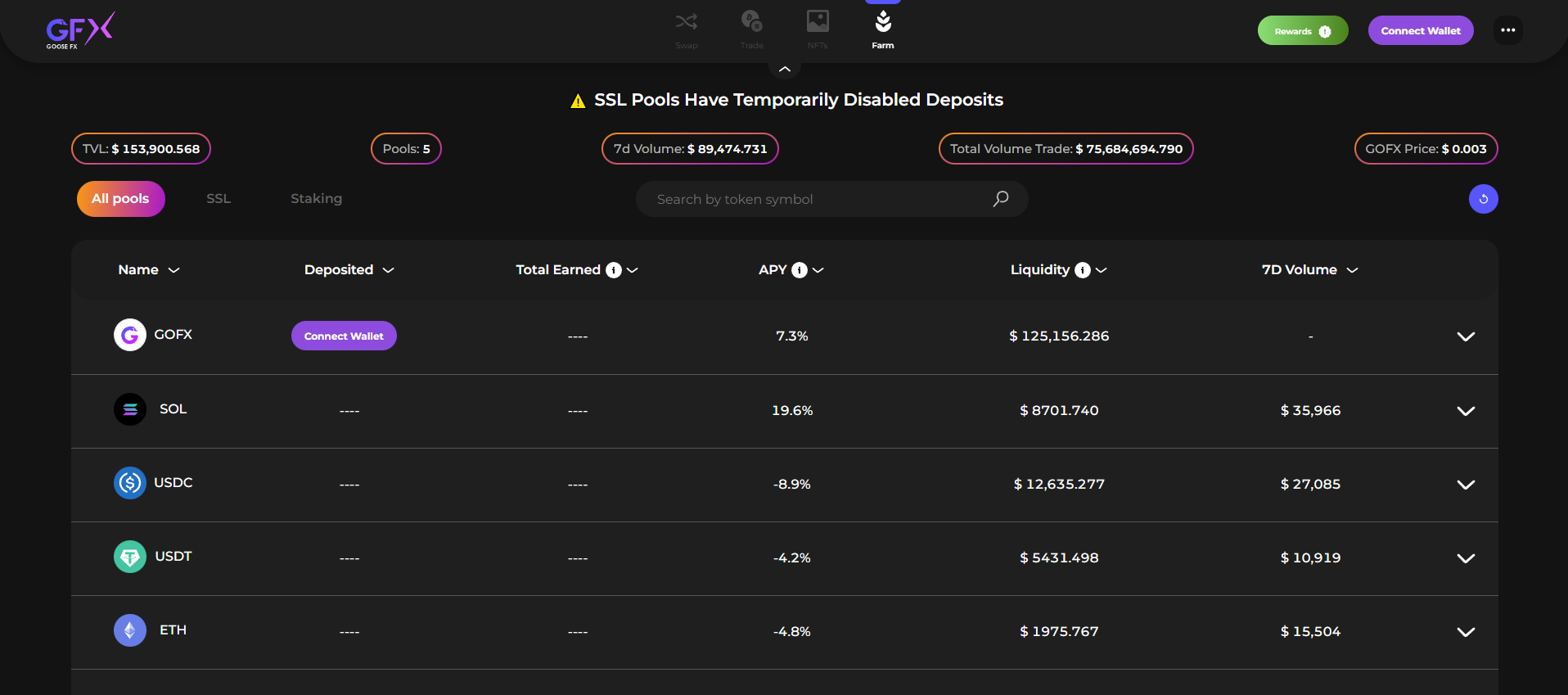Click the $ 10,919 volume value

click(x=1310, y=558)
